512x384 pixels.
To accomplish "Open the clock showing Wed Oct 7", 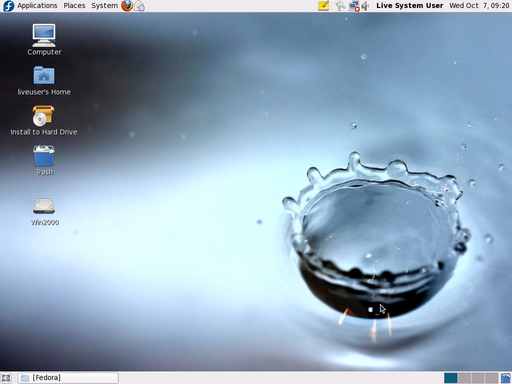I will click(479, 6).
